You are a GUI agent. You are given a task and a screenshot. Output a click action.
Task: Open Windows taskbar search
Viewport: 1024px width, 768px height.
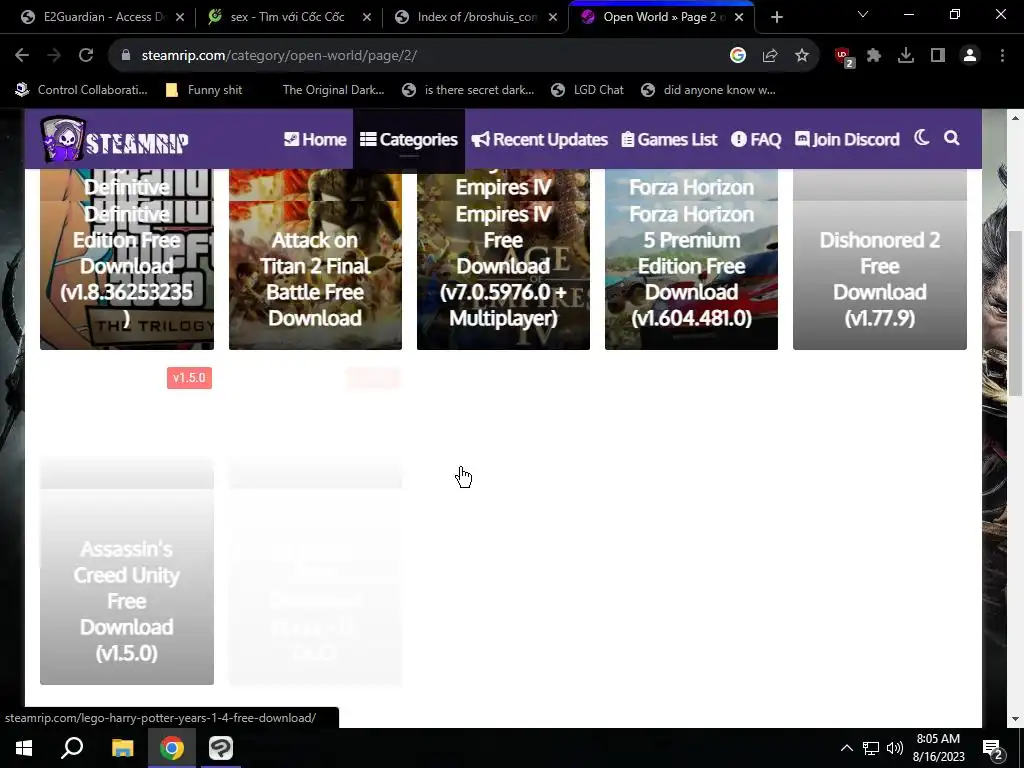72,748
